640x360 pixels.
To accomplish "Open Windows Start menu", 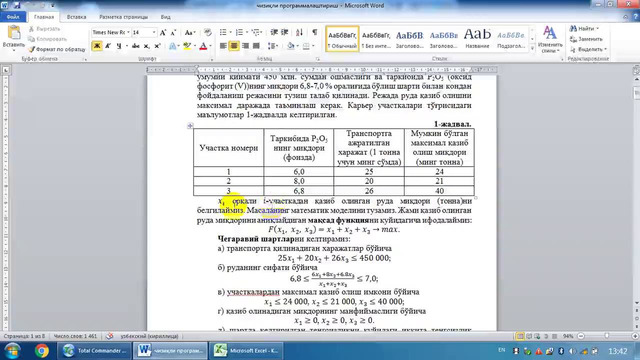I will click(13, 351).
